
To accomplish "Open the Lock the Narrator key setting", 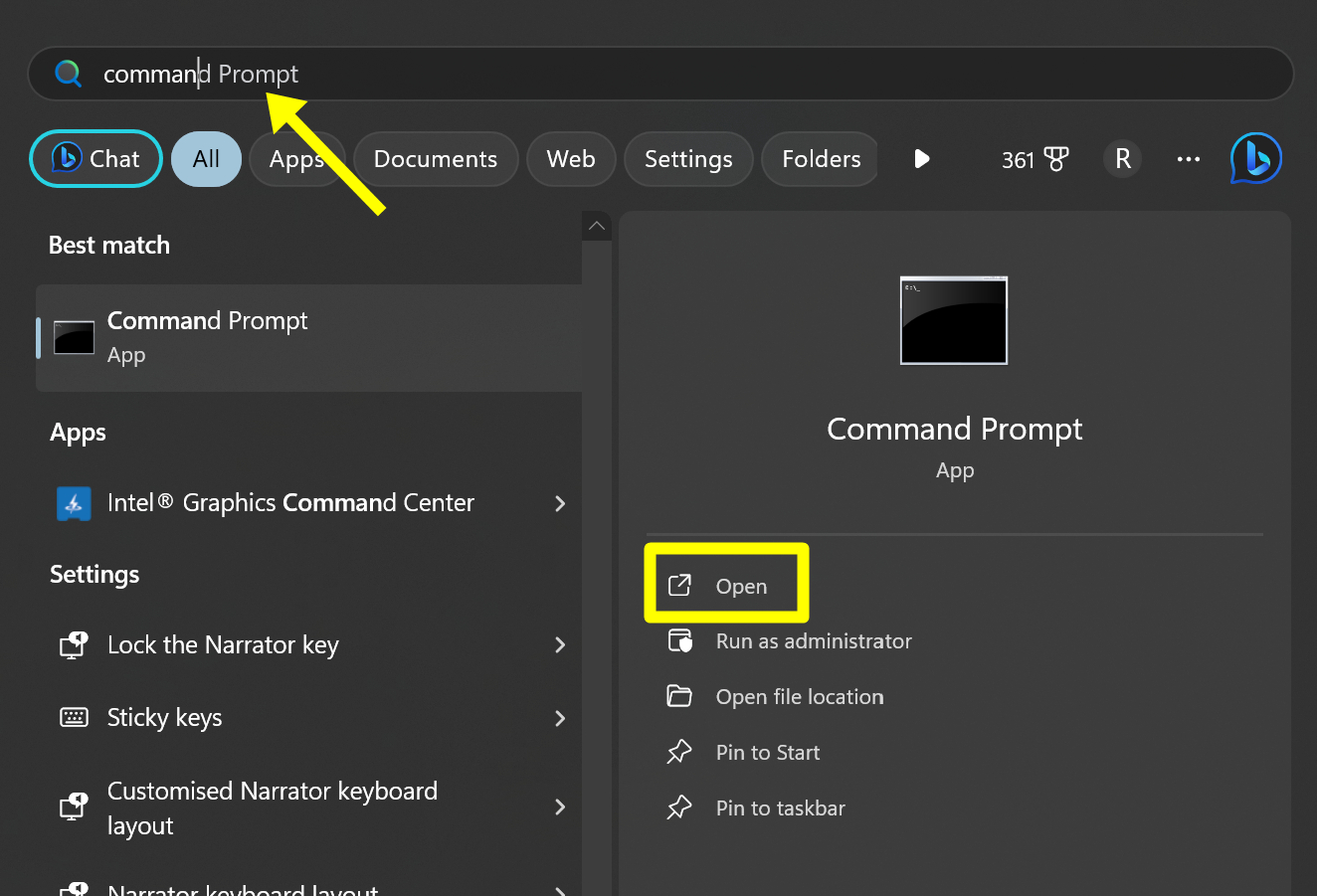I will 308,645.
